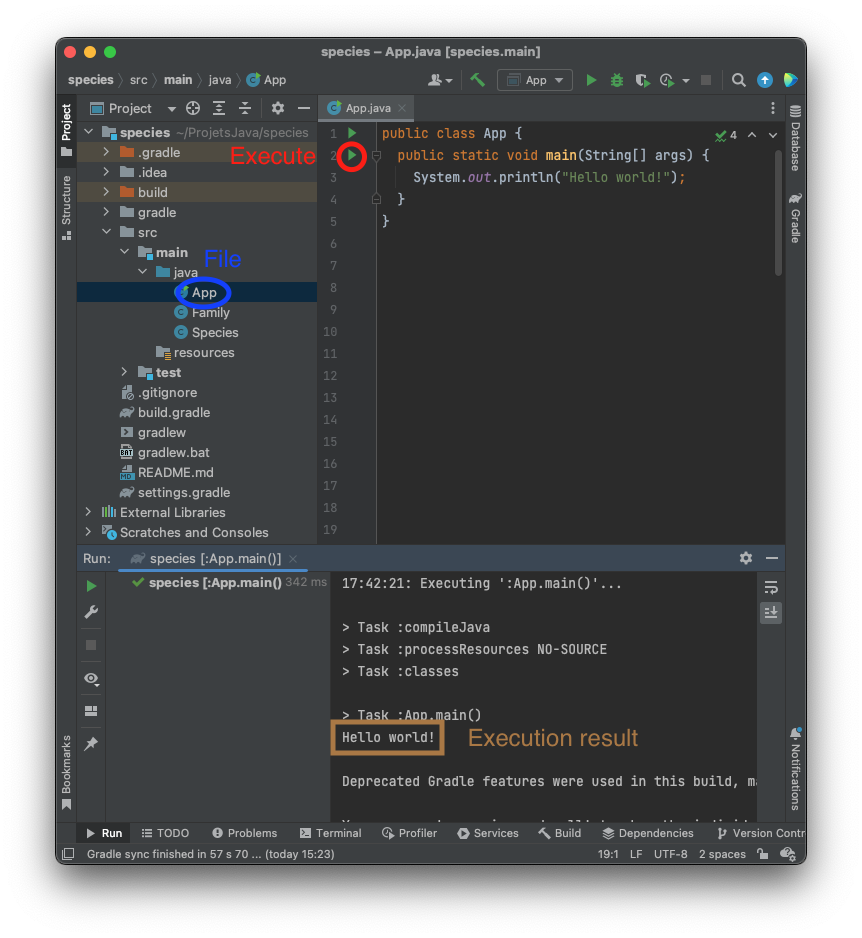Toggle soft-wrap in console output
Image resolution: width=862 pixels, height=938 pixels.
tap(771, 587)
